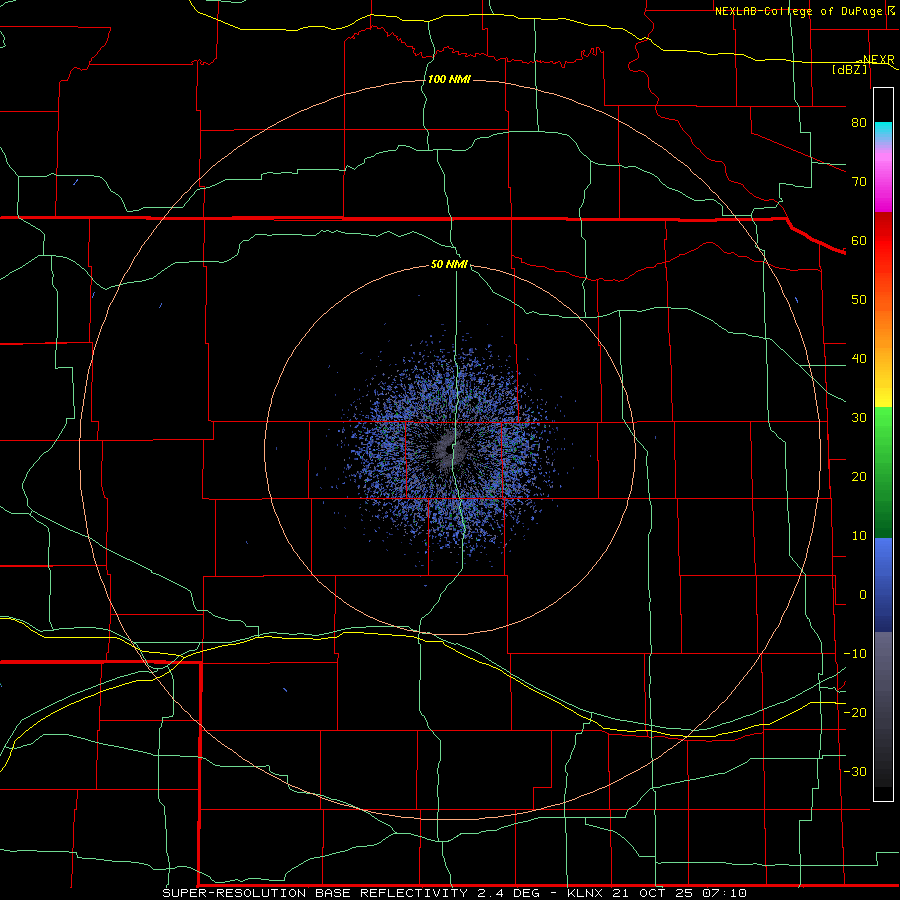This screenshot has height=900, width=900.
Task: Click the 0 value on dBZ scale
Action: tap(863, 595)
